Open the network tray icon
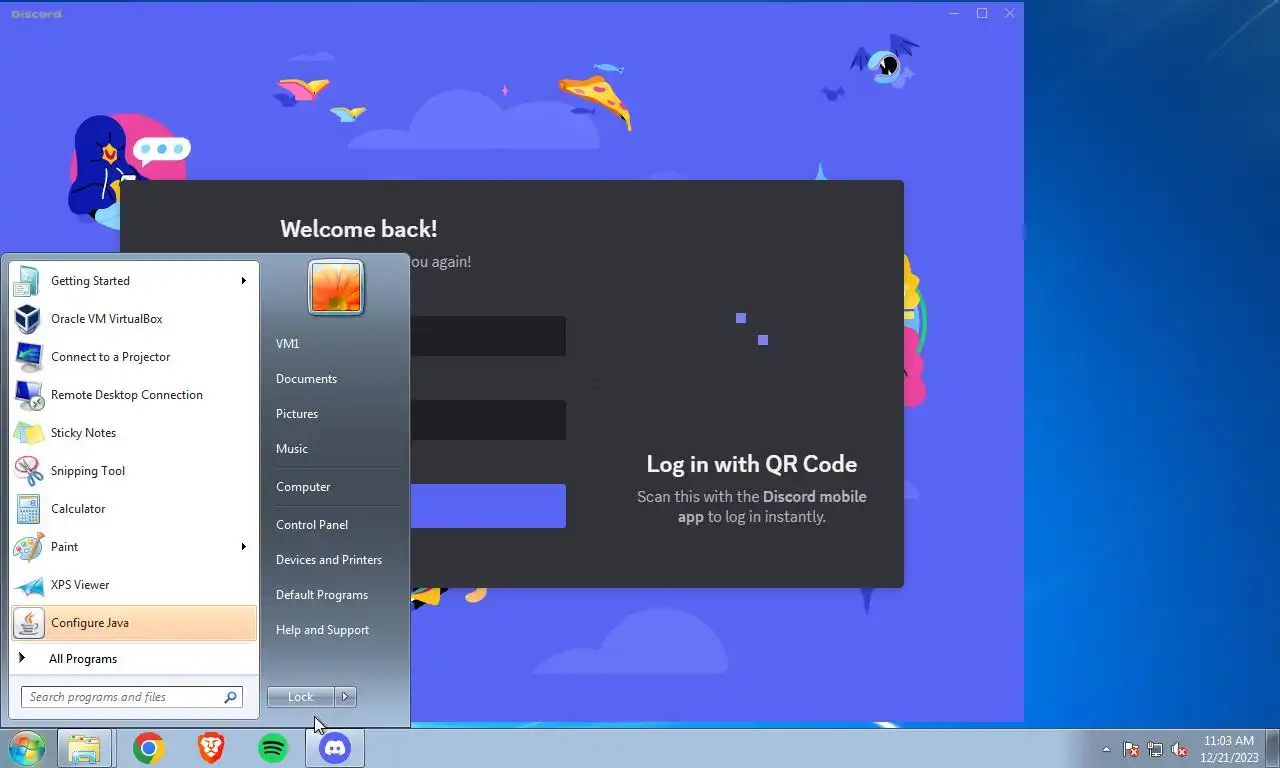The height and width of the screenshot is (768, 1280). 1155,749
